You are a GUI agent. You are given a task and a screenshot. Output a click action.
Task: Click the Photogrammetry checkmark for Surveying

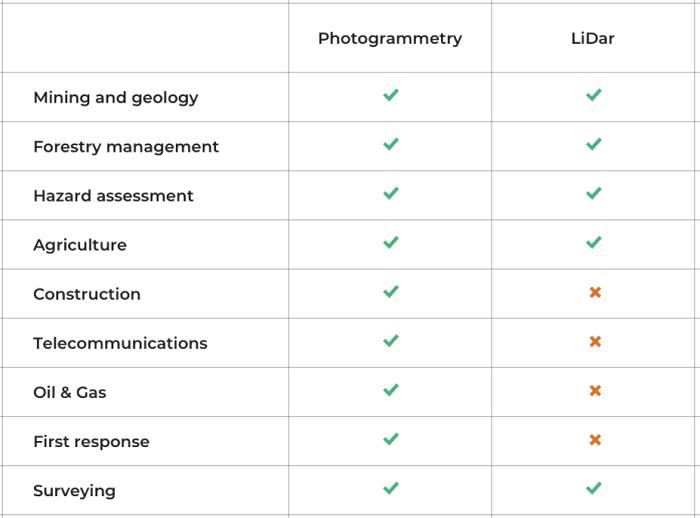point(391,488)
